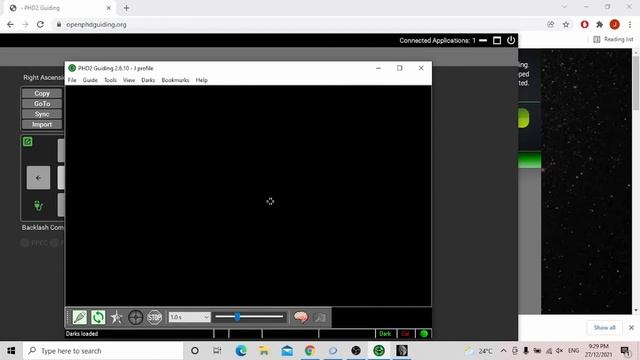
Task: Click the minimize dash near Connected Applications
Action: click(x=483, y=40)
